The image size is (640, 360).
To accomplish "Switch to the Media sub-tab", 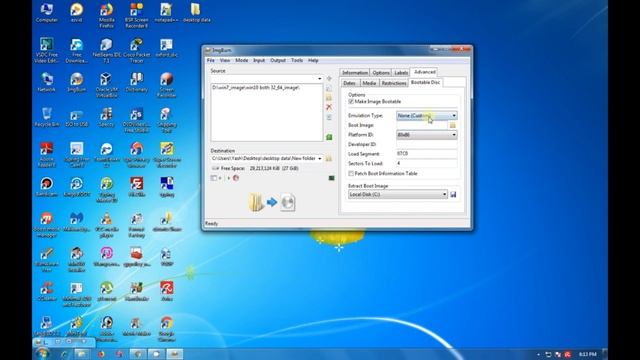I will click(x=369, y=83).
